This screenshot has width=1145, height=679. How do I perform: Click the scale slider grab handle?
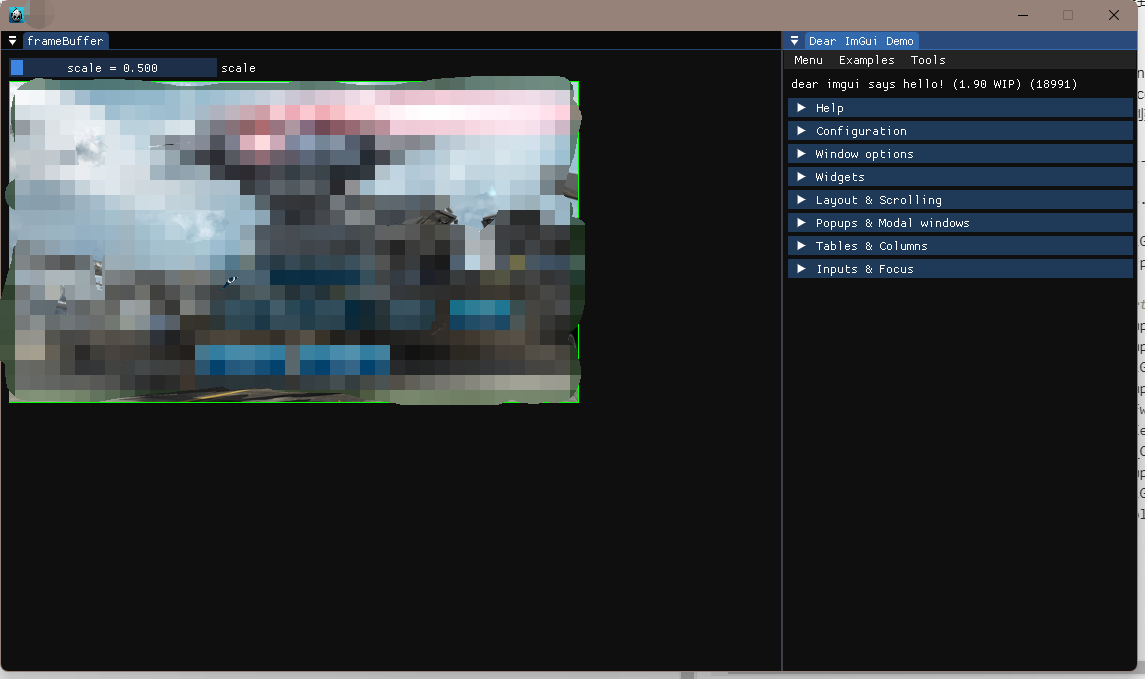(x=17, y=68)
